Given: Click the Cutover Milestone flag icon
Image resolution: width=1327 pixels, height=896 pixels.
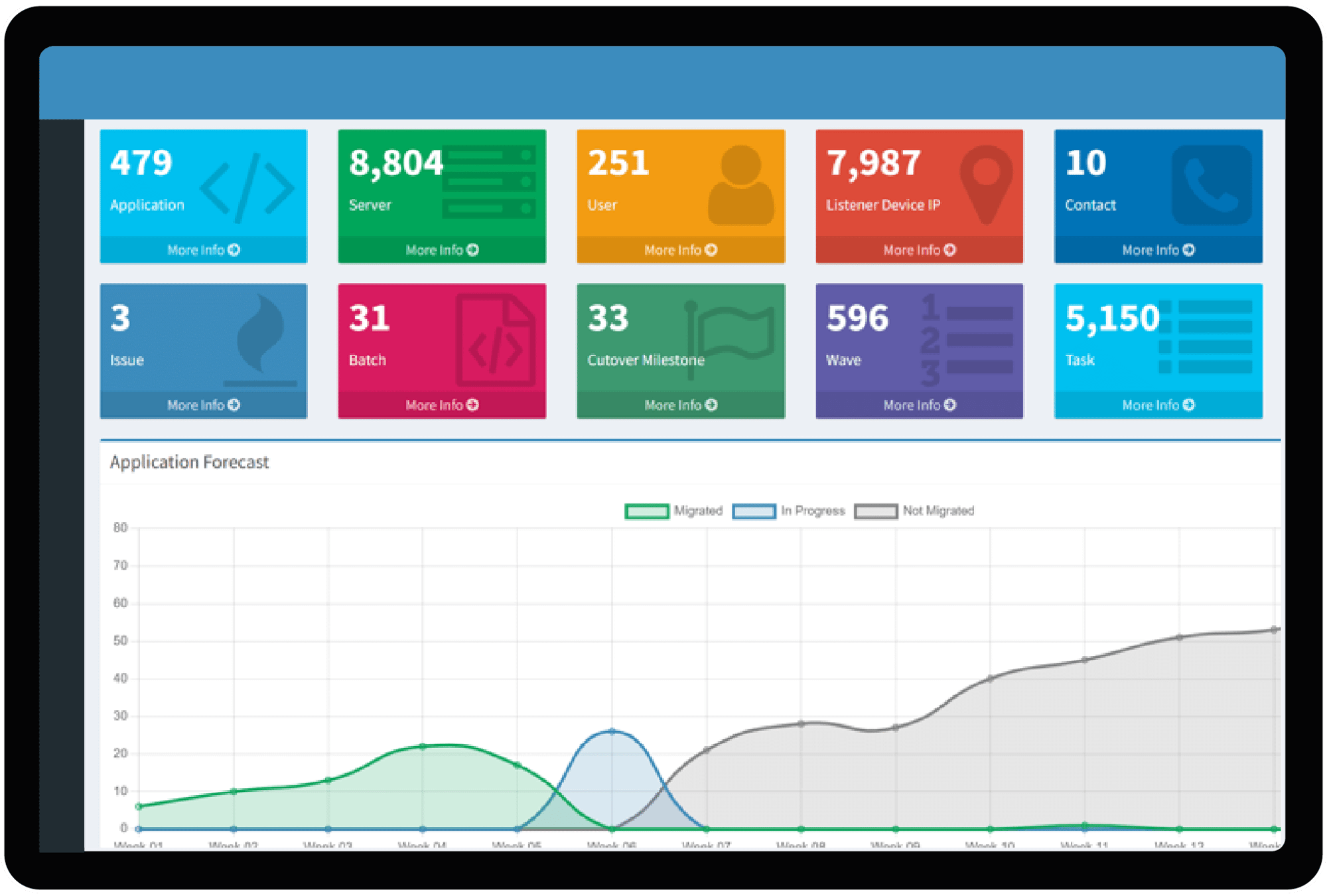Looking at the screenshot, I should point(729,340).
